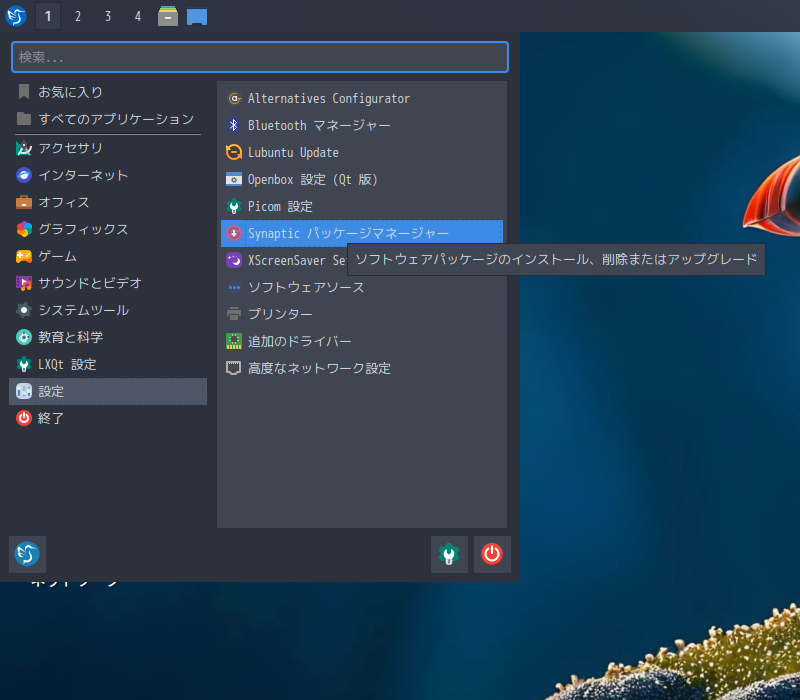Switch to virtual desktop 4

pyautogui.click(x=138, y=16)
